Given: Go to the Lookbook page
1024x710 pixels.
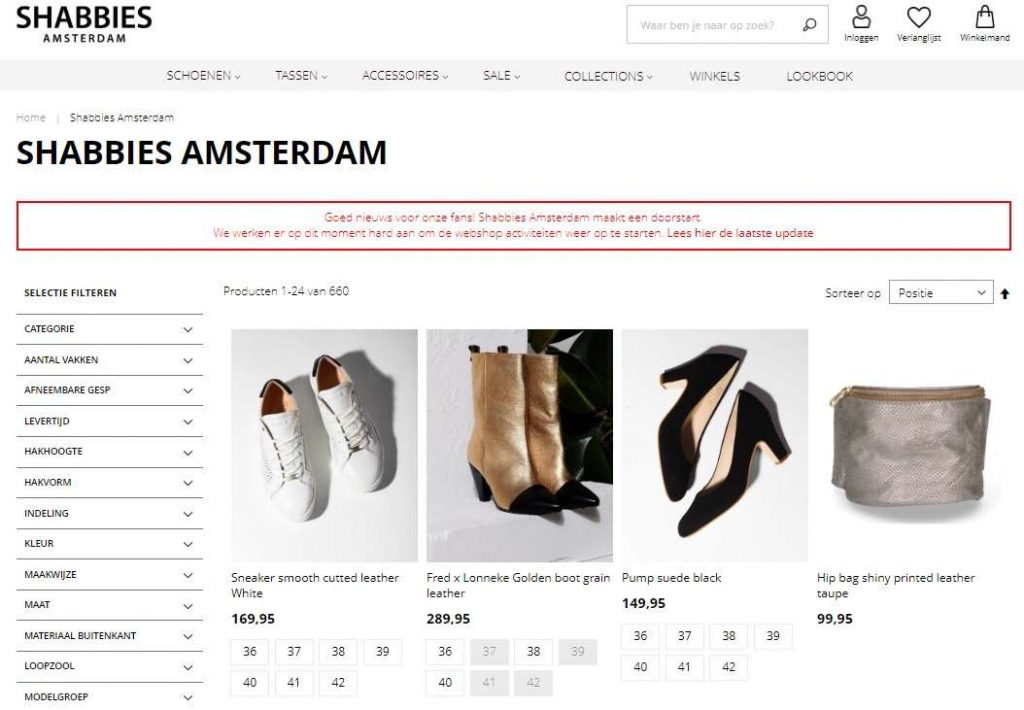Looking at the screenshot, I should pos(819,76).
